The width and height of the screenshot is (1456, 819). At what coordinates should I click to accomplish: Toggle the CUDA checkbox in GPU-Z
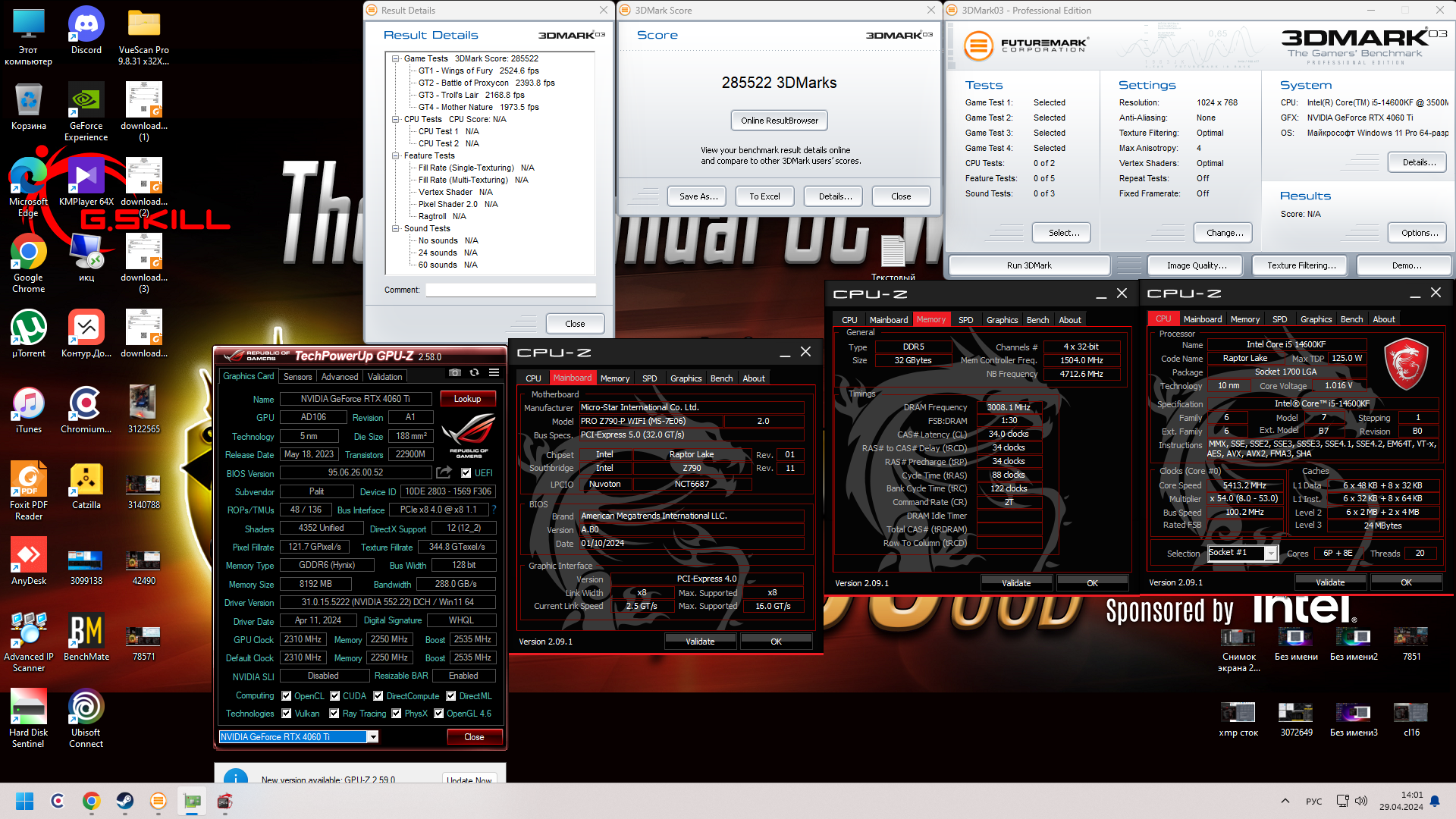[334, 696]
